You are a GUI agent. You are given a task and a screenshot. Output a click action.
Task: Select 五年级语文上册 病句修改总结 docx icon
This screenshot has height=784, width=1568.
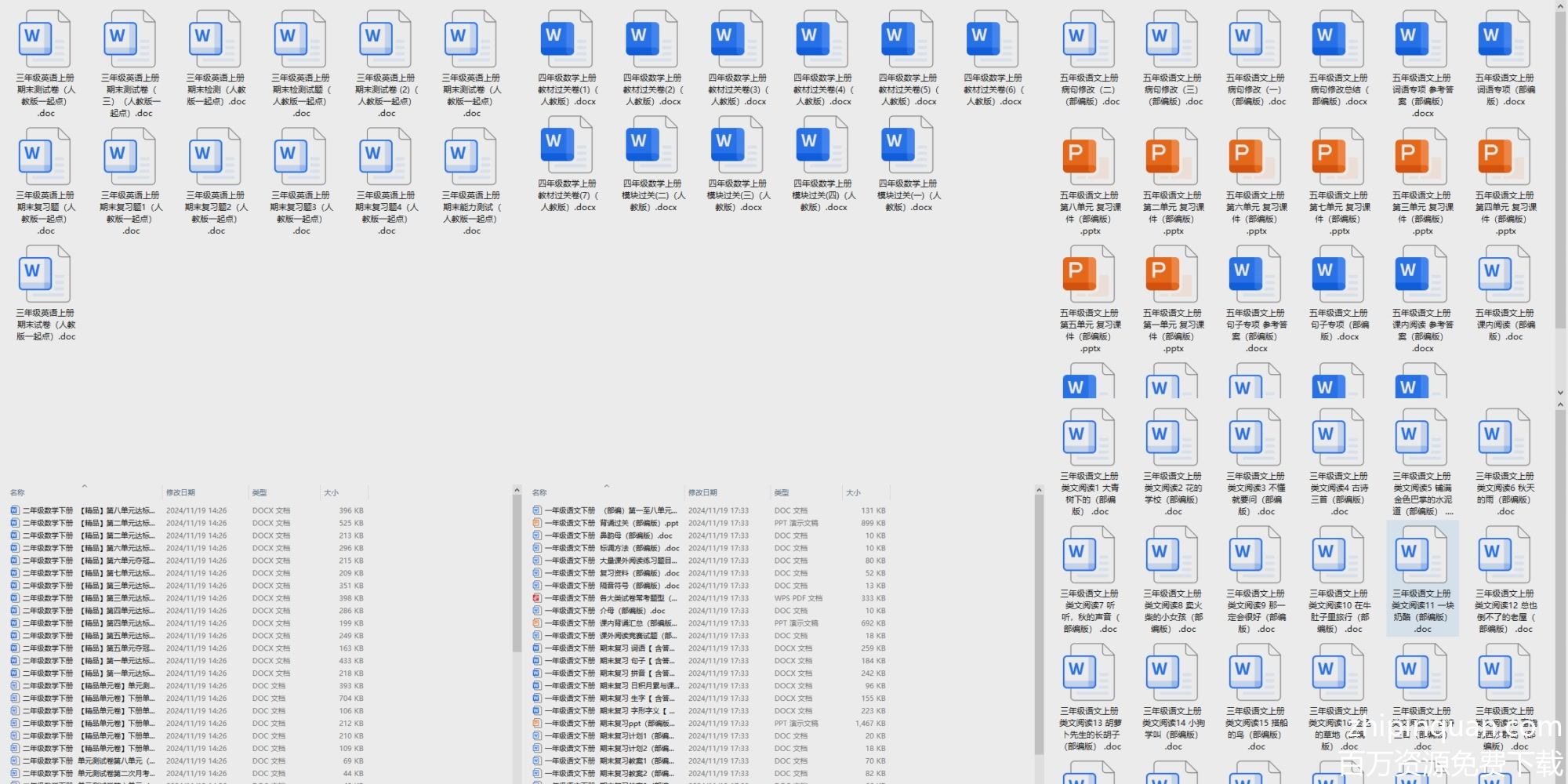click(x=1338, y=41)
